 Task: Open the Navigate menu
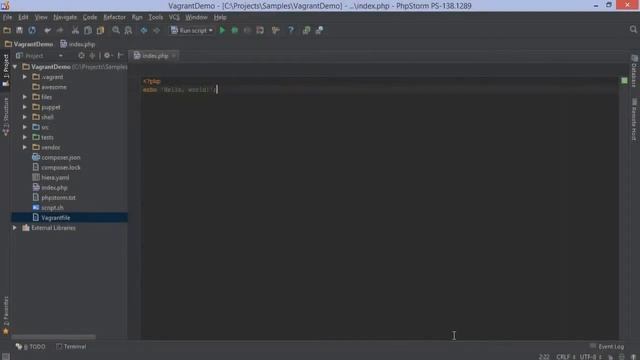tap(65, 17)
